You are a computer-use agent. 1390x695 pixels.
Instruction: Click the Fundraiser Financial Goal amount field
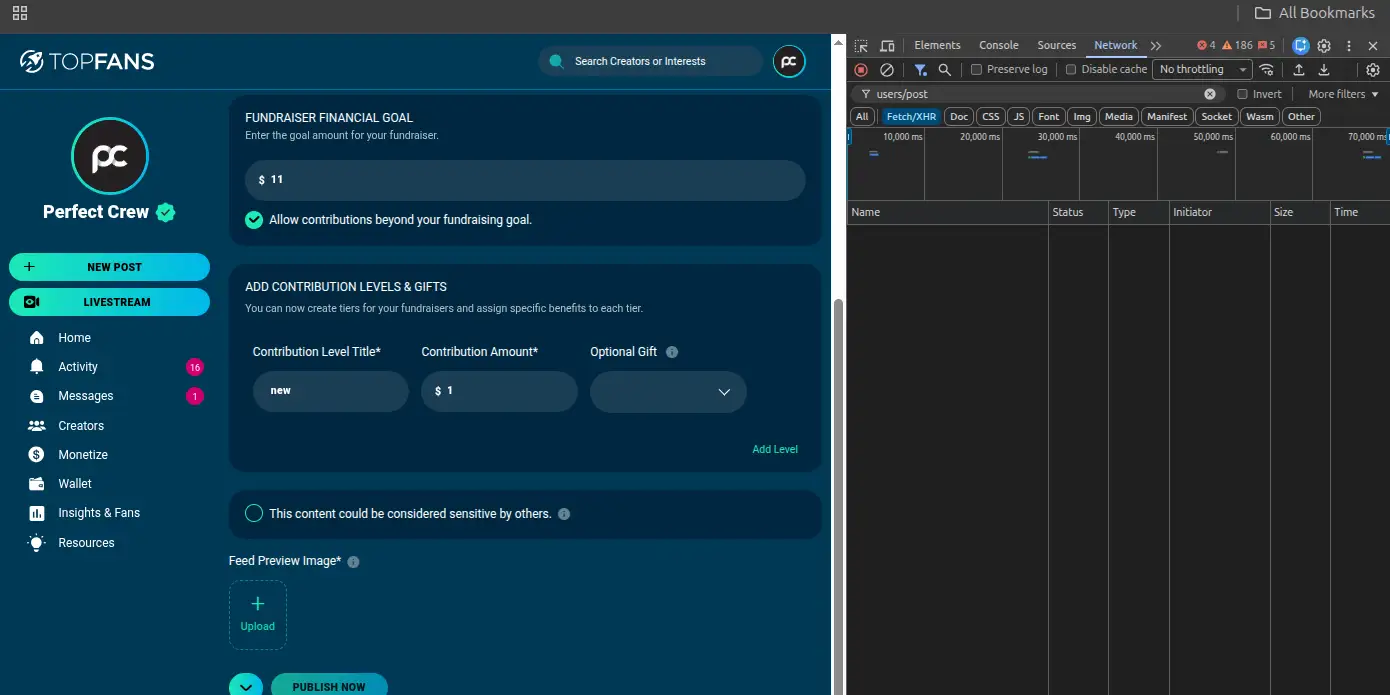(525, 180)
